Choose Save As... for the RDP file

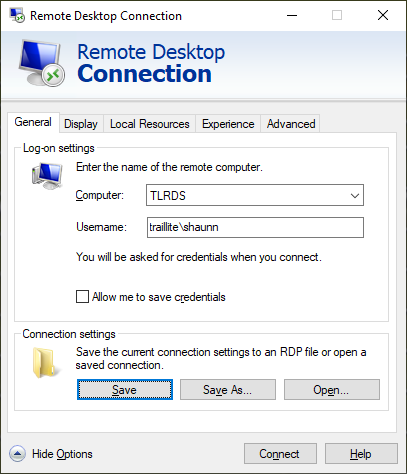228,389
